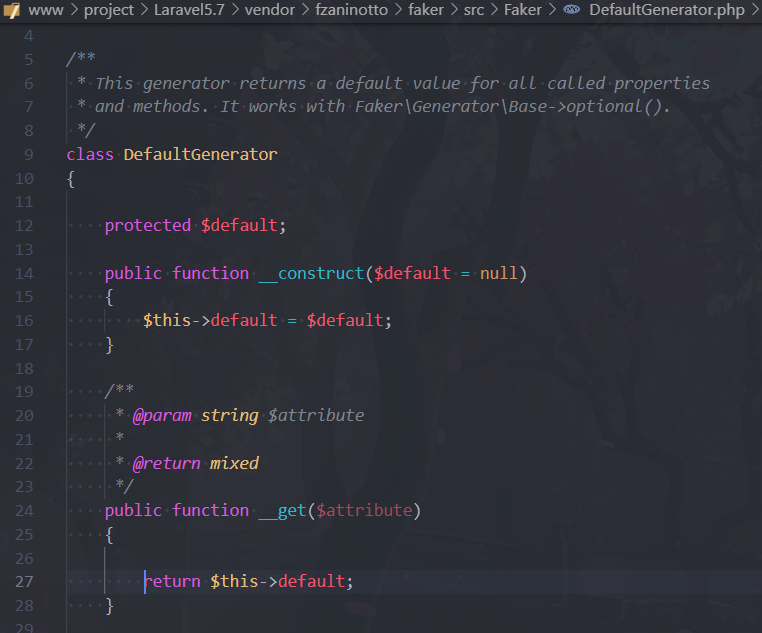Click the 'class' keyword on line 9

(90, 154)
